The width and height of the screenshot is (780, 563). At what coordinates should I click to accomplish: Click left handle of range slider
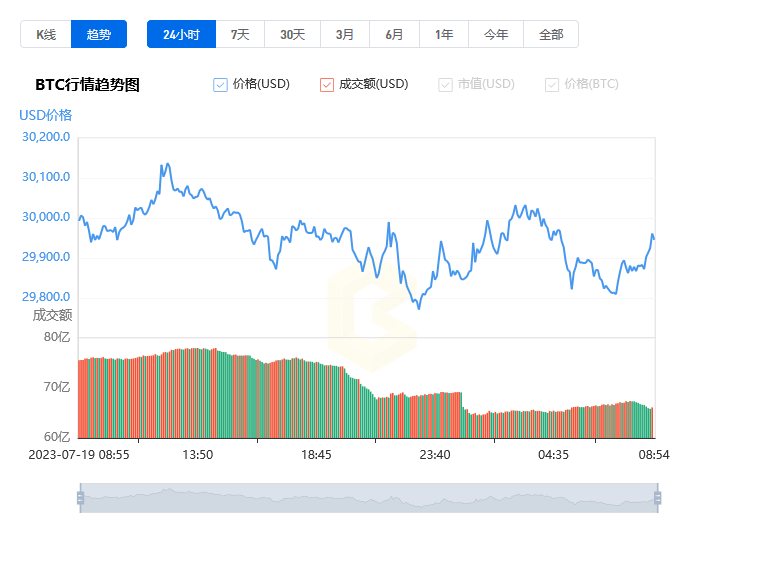coord(80,498)
